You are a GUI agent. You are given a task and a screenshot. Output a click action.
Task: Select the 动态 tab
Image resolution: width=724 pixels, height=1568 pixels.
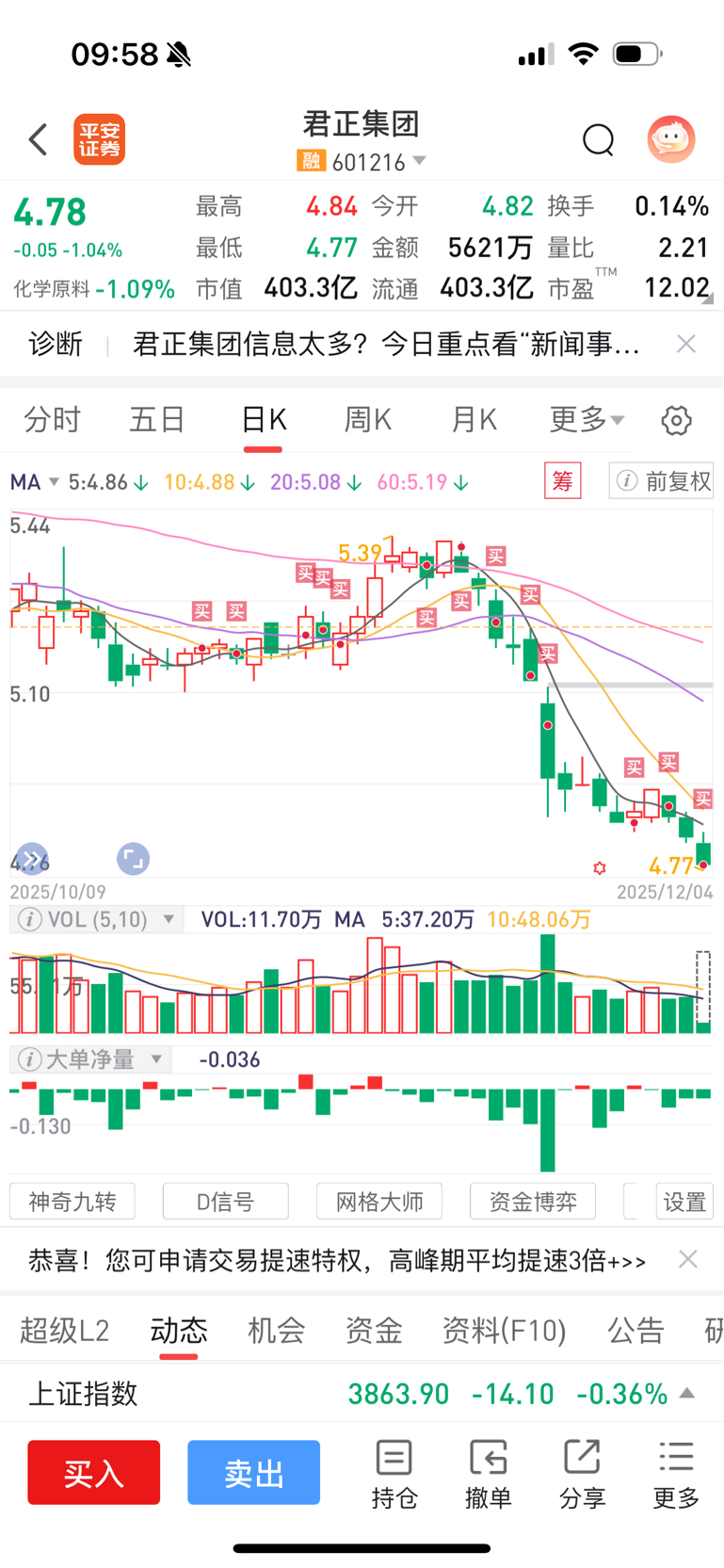tap(178, 1330)
